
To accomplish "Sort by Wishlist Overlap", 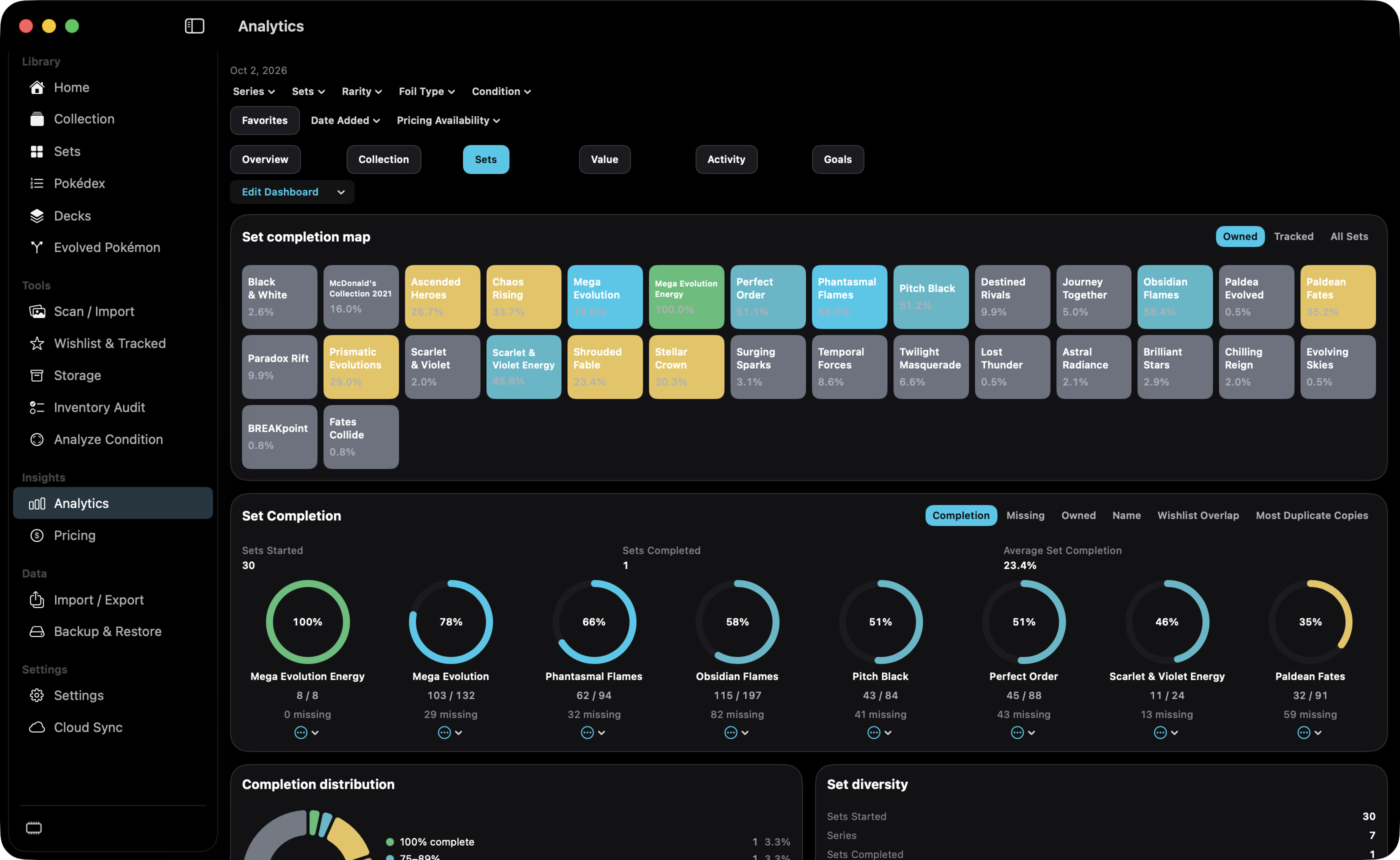I will (1197, 515).
